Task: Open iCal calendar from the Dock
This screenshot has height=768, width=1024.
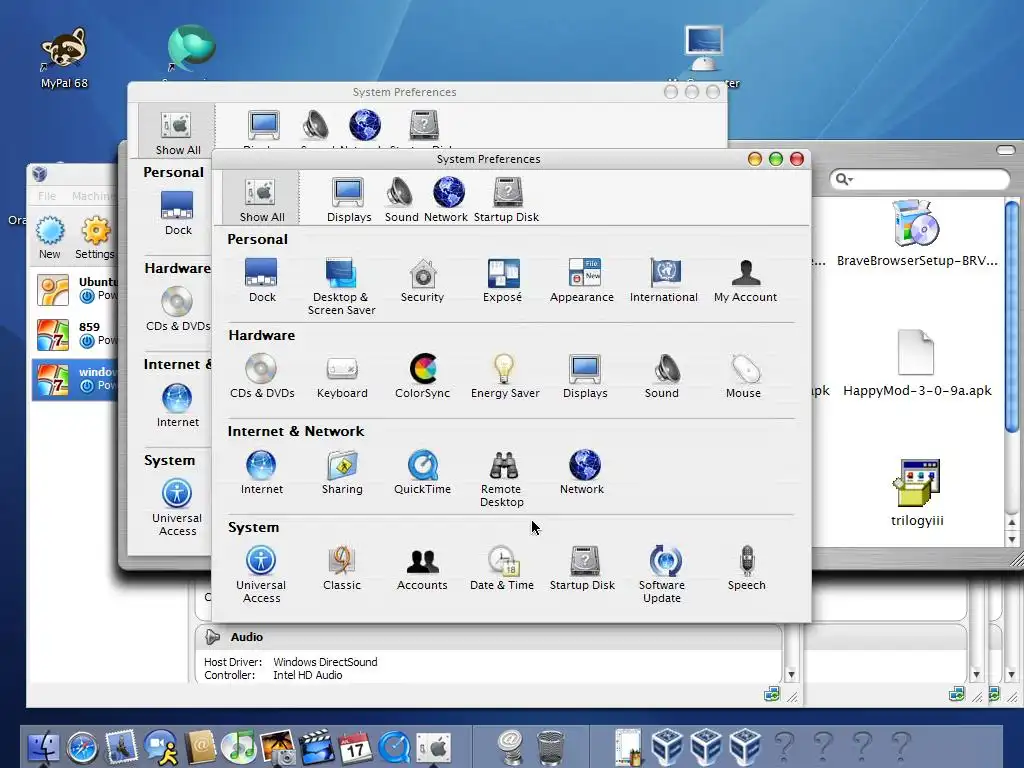Action: pyautogui.click(x=355, y=747)
